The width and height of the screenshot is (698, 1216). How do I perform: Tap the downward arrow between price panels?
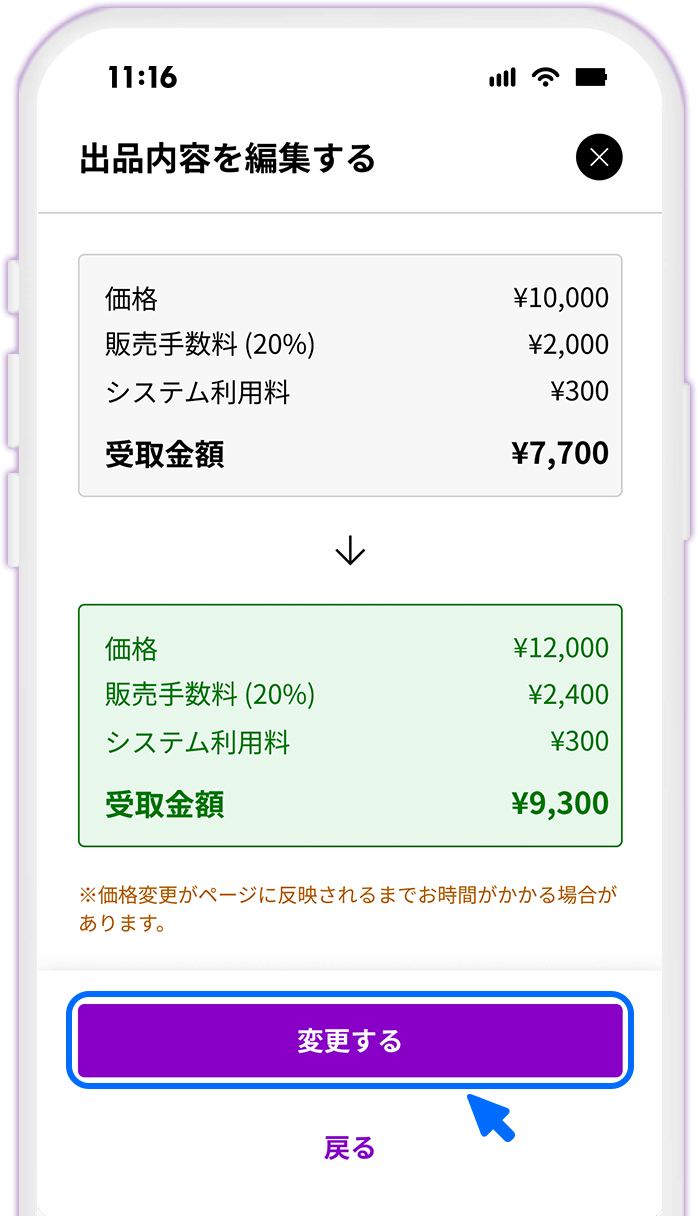click(x=349, y=548)
